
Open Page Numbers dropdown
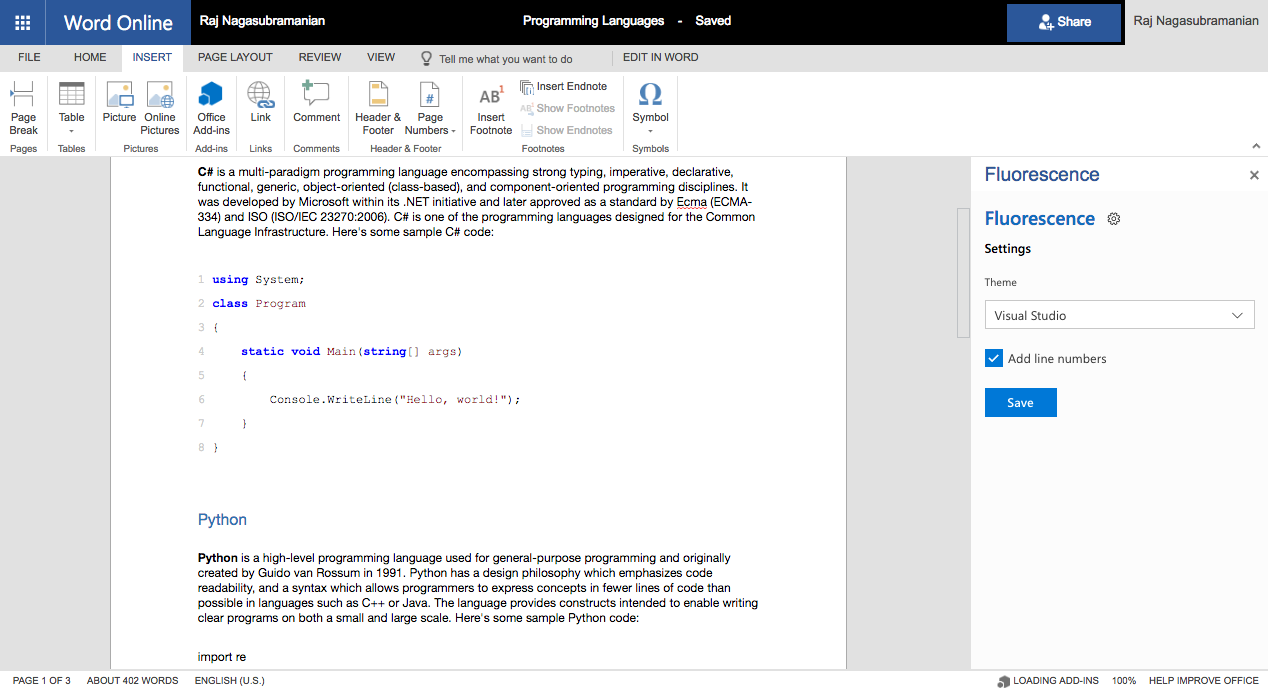pyautogui.click(x=430, y=109)
